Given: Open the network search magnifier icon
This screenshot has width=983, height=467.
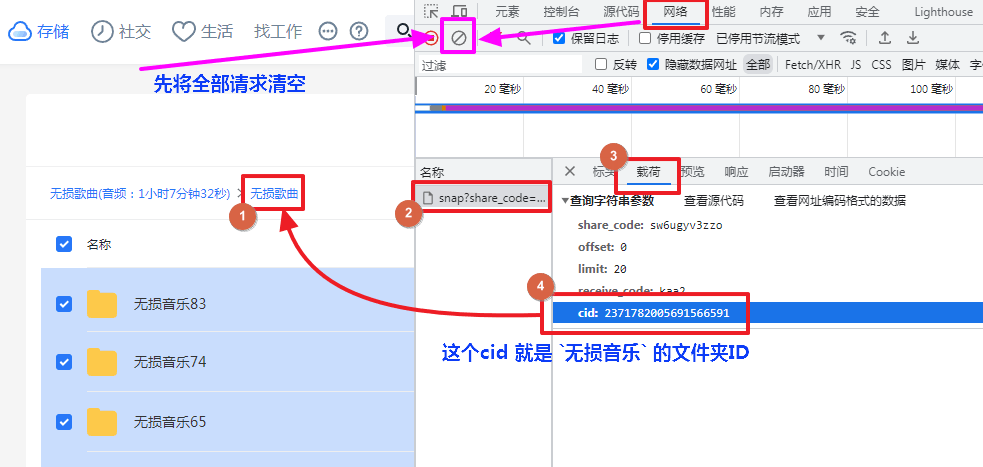Looking at the screenshot, I should click(523, 38).
